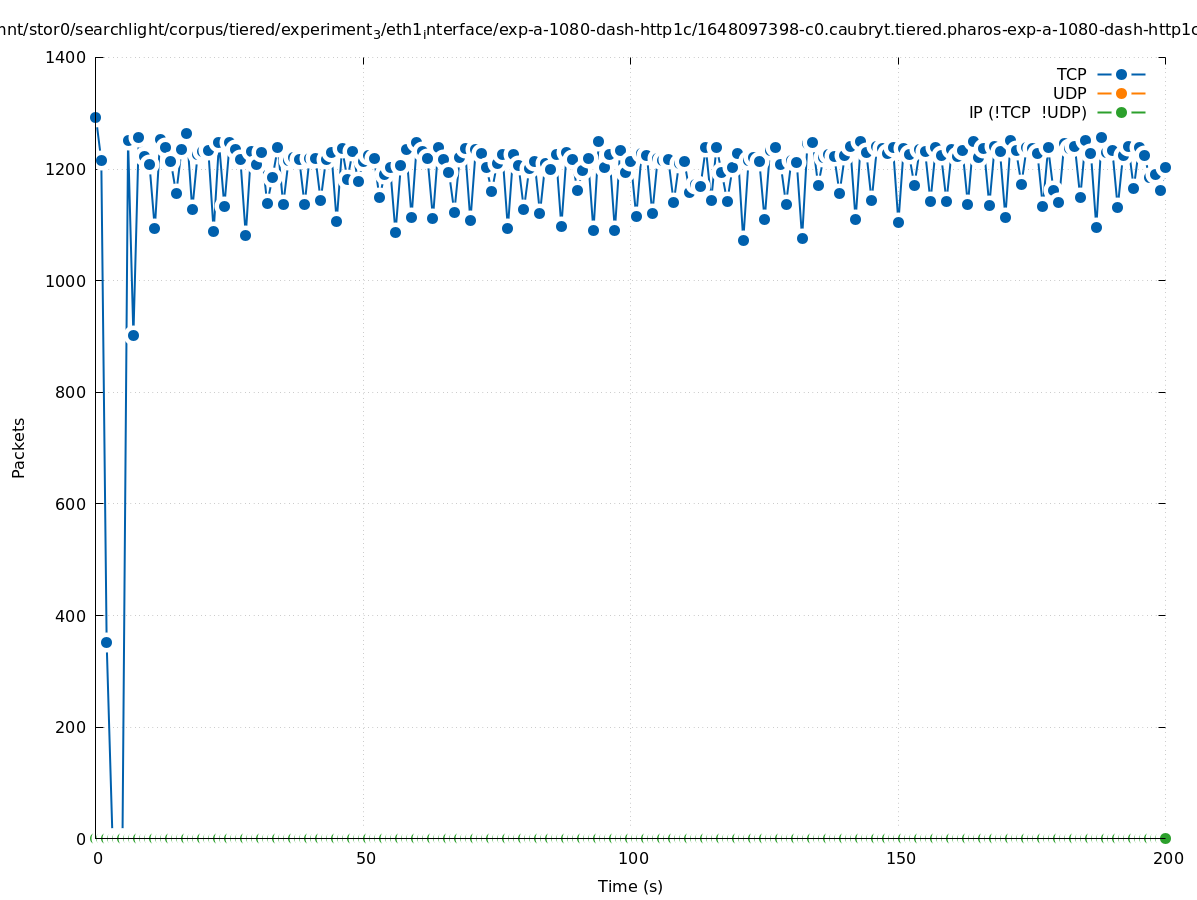The image size is (1197, 900).
Task: Click the 50 x-axis tick label
Action: click(x=366, y=858)
